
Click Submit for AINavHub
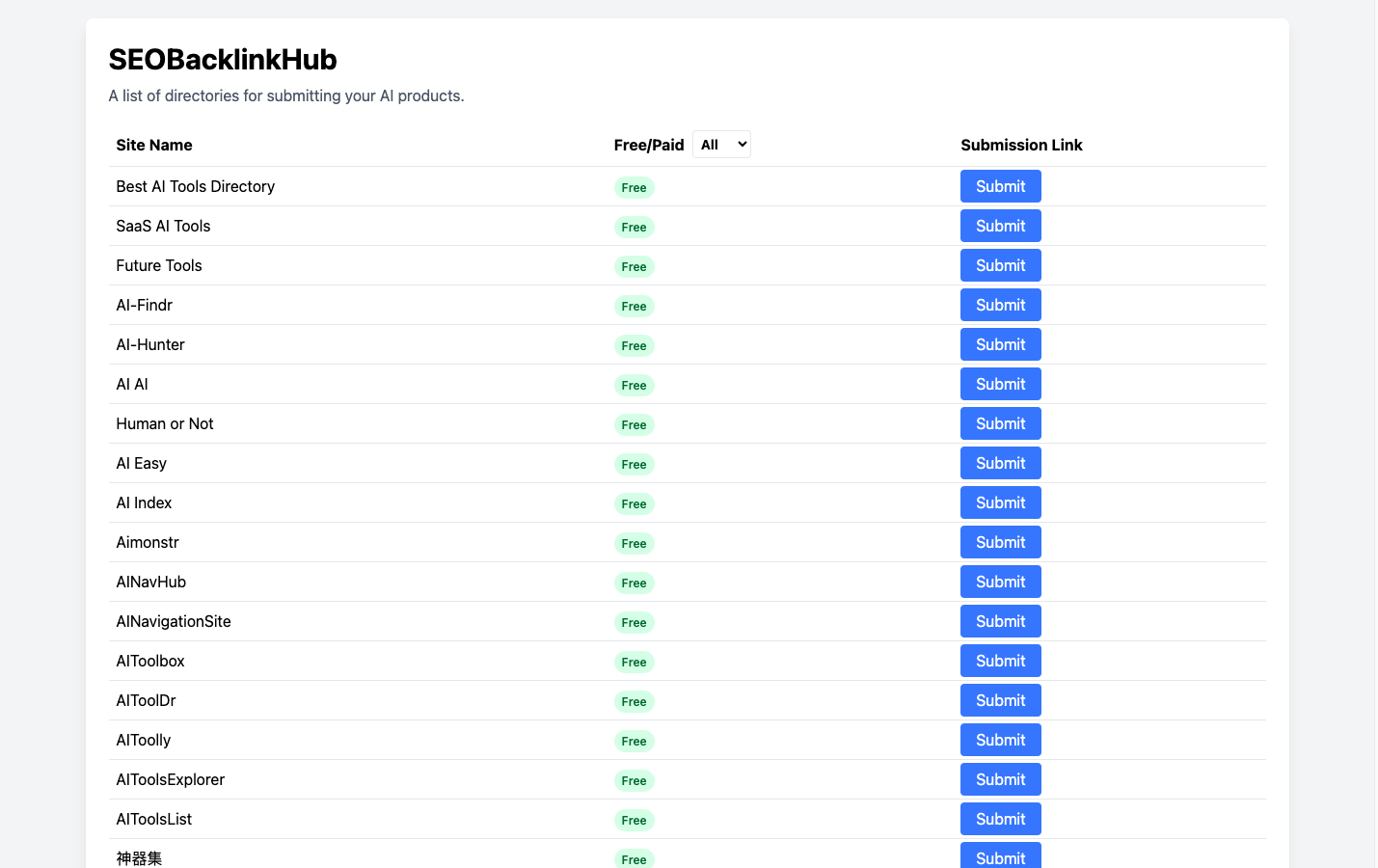coord(1000,582)
